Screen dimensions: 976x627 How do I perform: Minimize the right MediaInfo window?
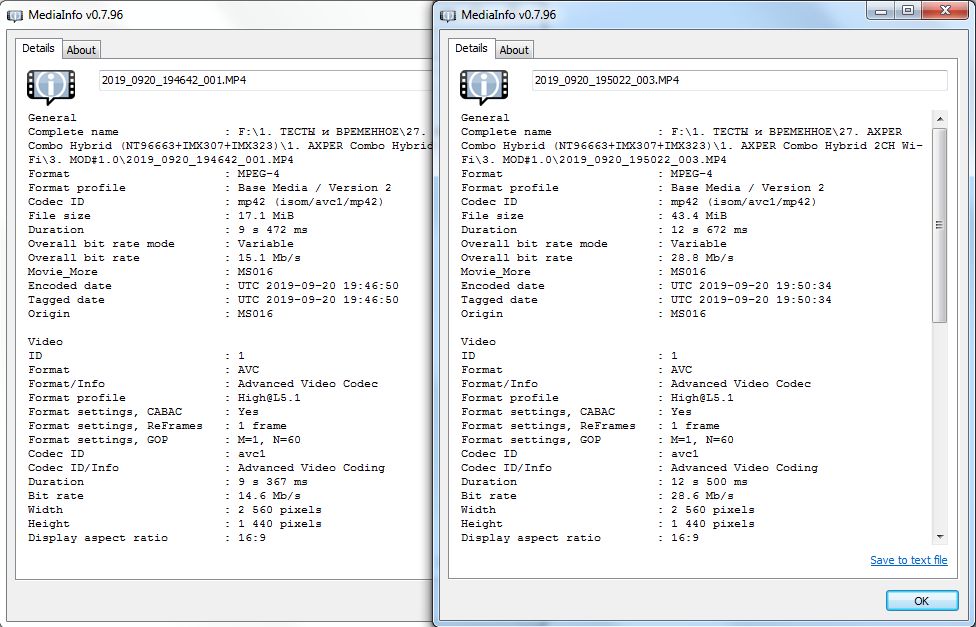click(883, 10)
